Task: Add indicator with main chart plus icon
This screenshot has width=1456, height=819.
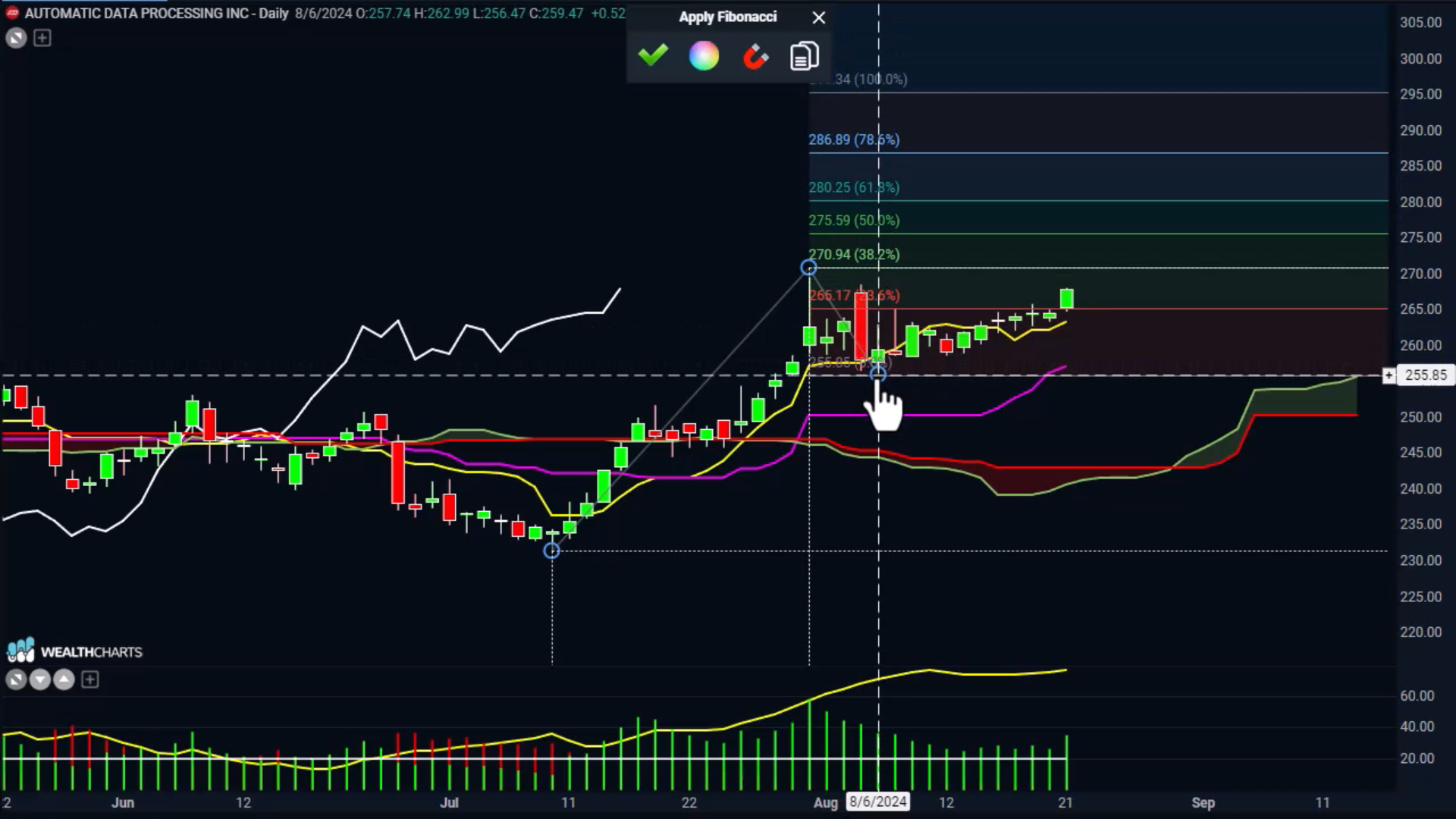Action: 42,38
